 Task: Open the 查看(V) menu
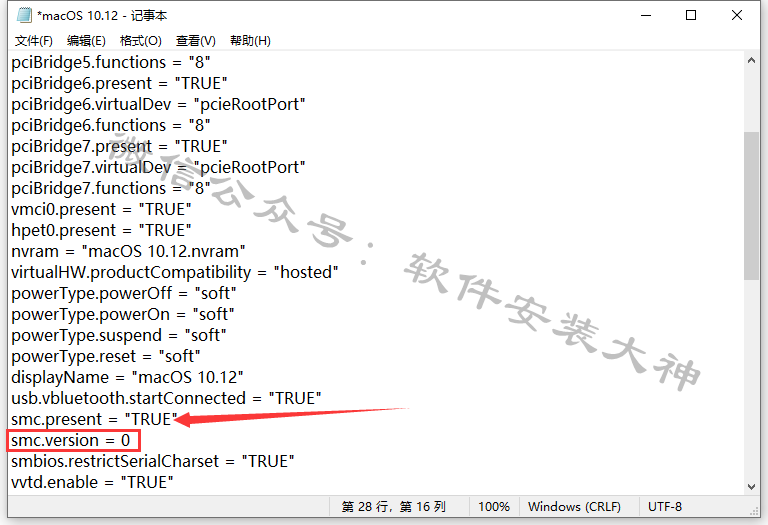point(195,41)
